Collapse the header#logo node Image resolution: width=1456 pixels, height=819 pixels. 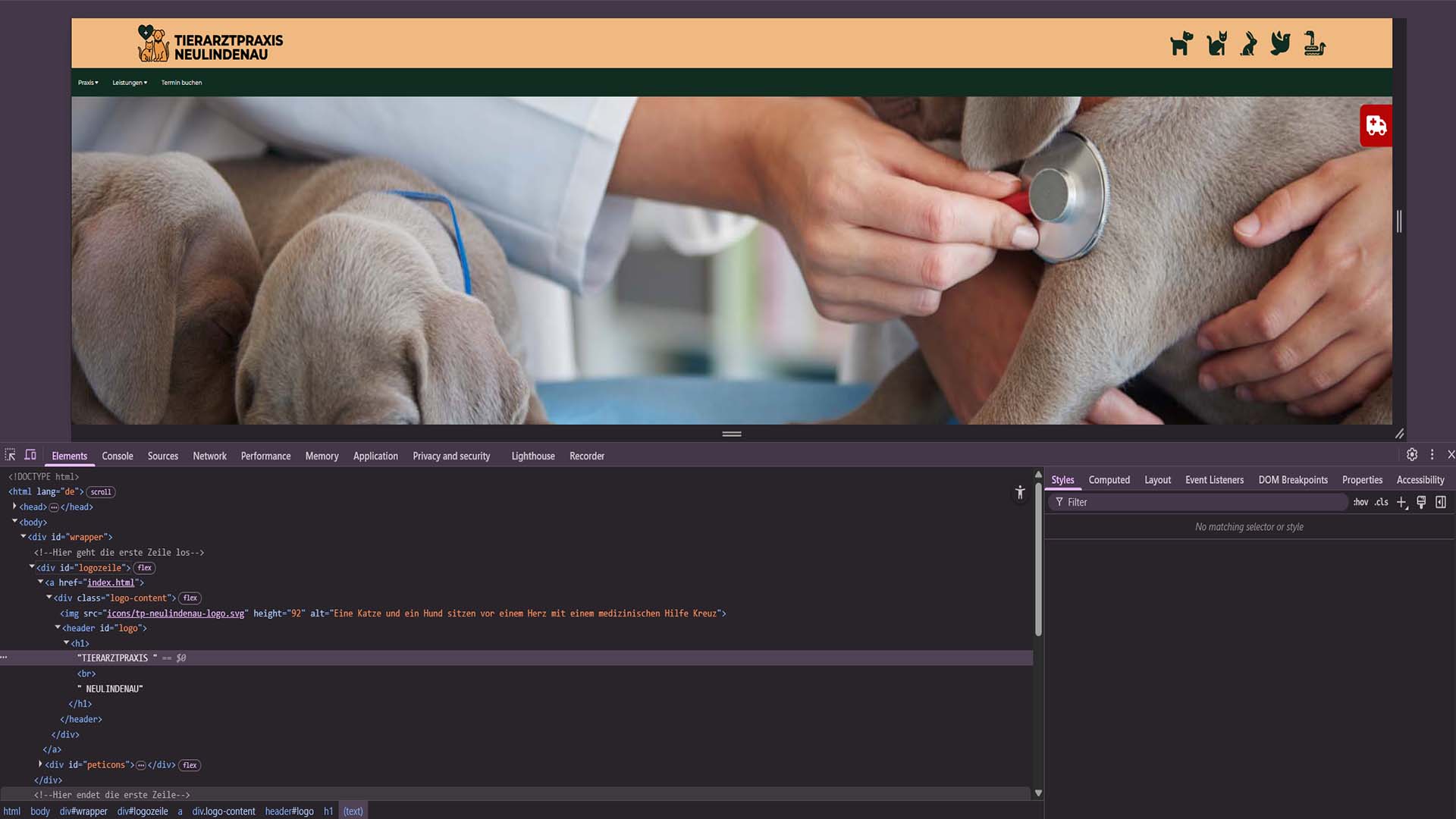click(x=58, y=627)
